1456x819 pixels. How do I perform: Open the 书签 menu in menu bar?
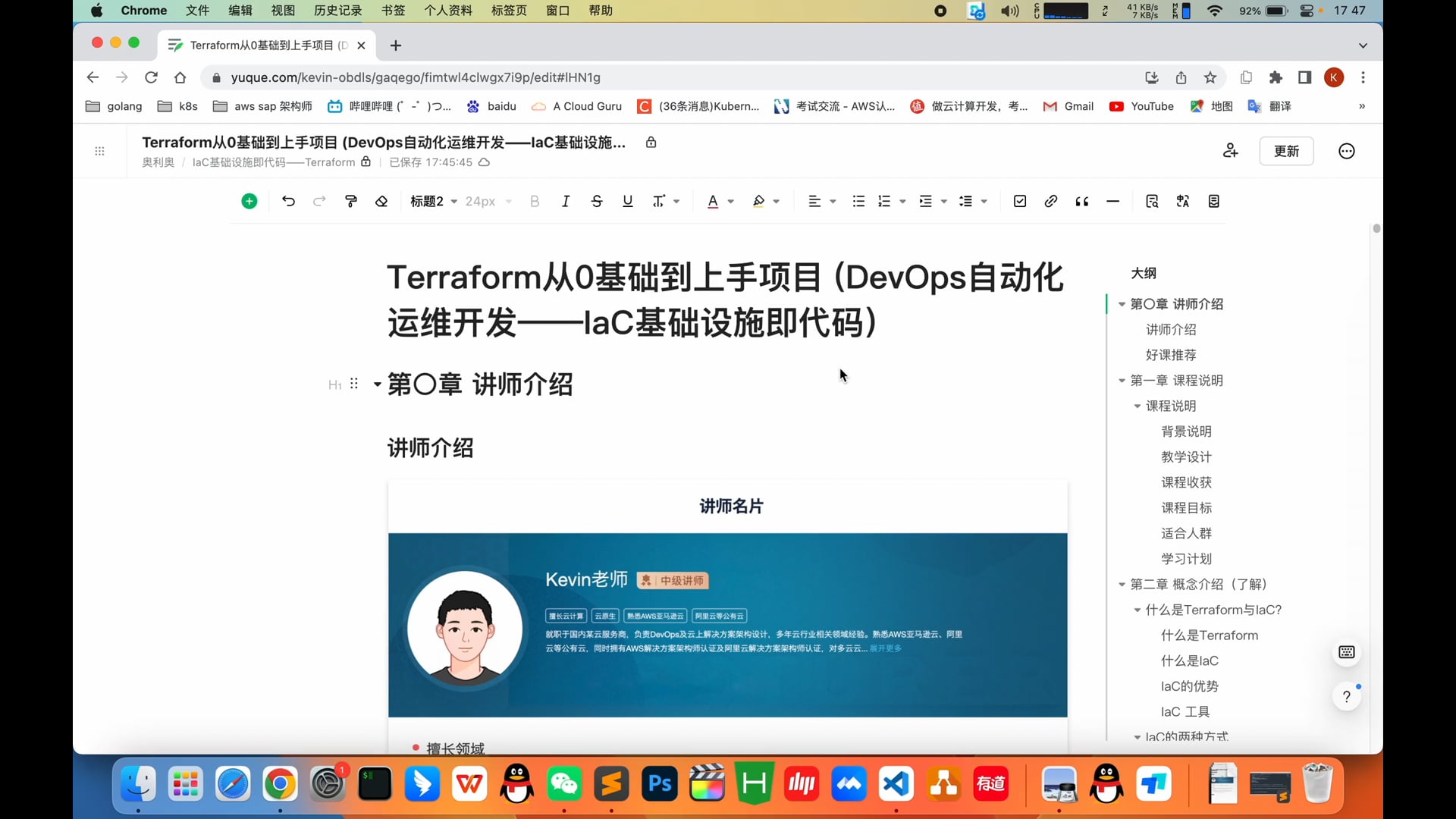click(393, 11)
